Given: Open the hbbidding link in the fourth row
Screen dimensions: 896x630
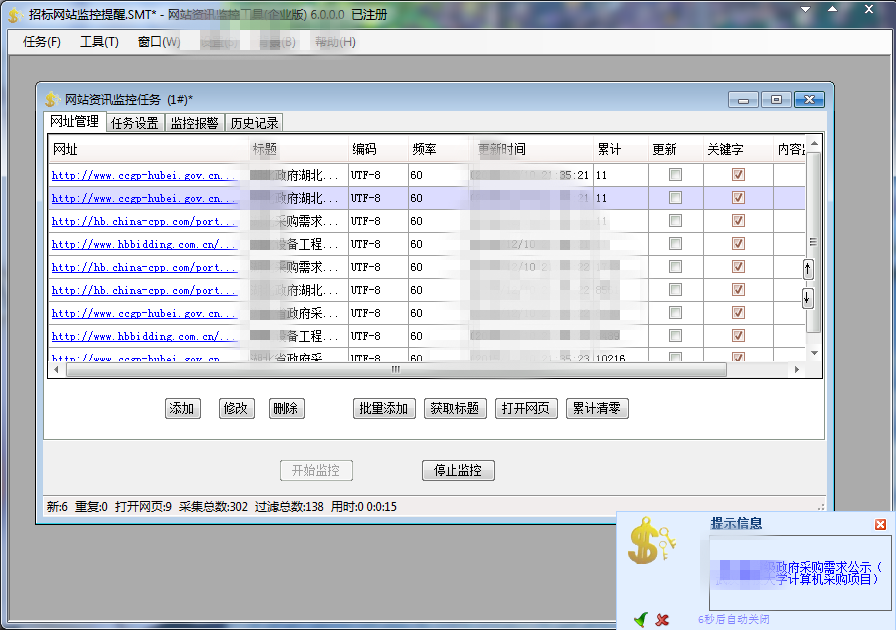Looking at the screenshot, I should [143, 244].
